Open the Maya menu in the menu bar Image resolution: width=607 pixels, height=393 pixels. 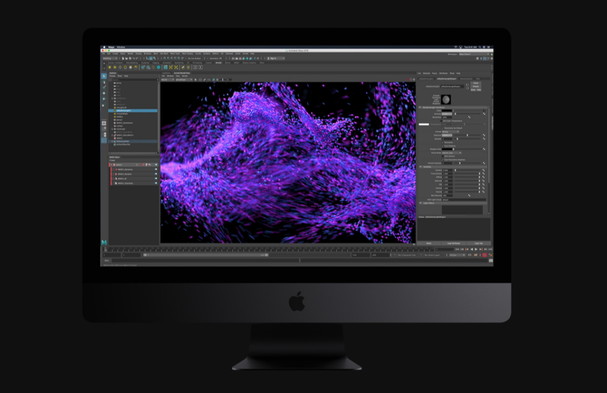tap(111, 47)
